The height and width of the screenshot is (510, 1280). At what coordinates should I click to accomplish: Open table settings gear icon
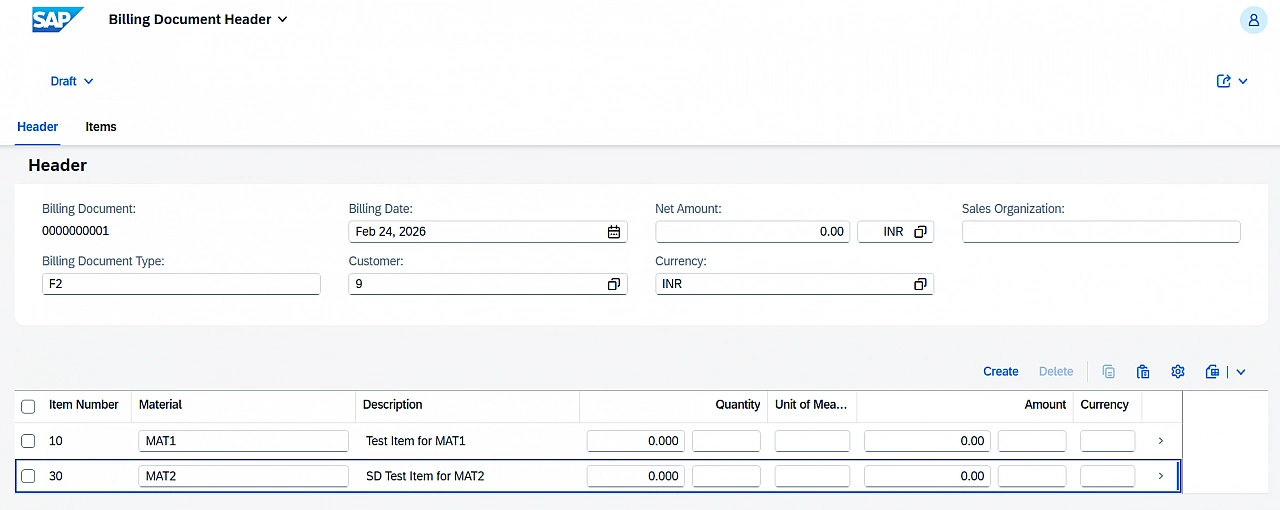tap(1178, 372)
